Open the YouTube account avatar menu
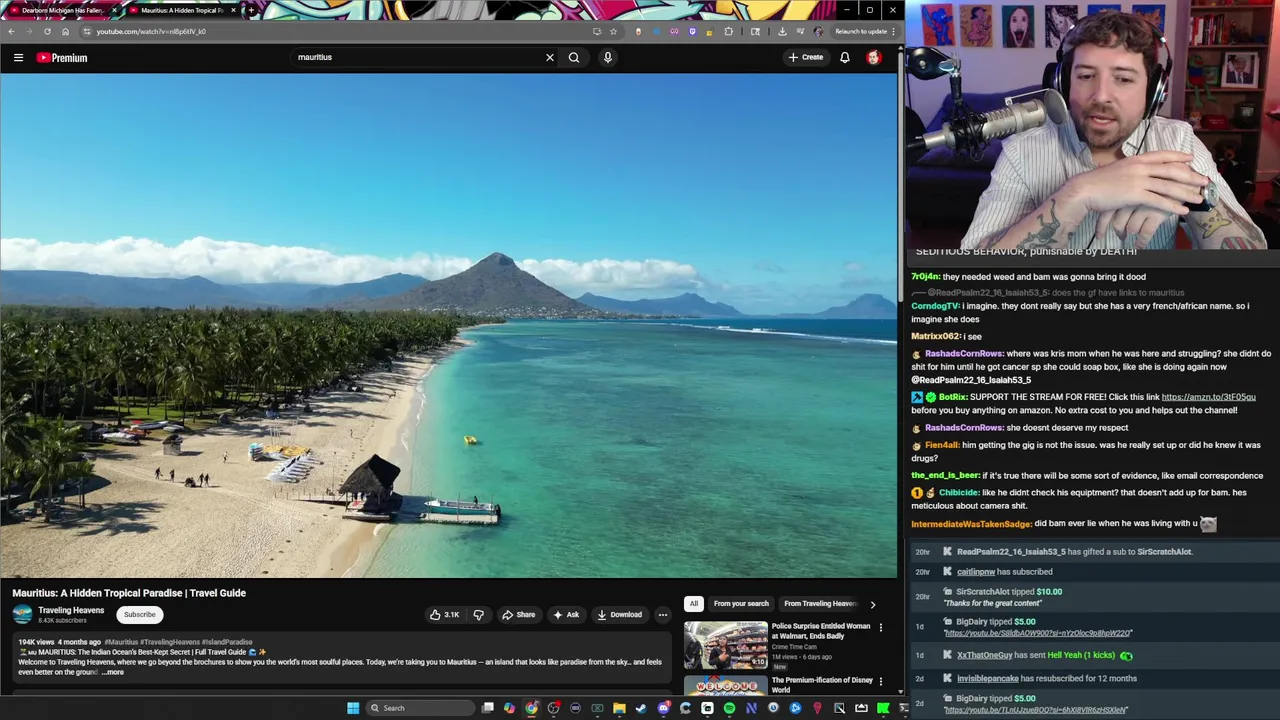 (874, 57)
